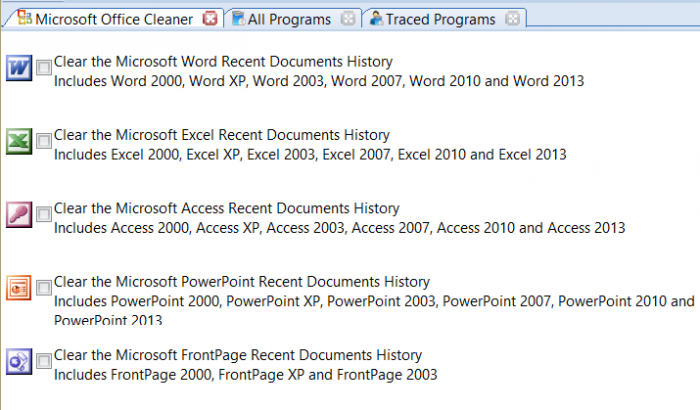Select the FrontPage recent documents checkbox
This screenshot has width=700, height=410.
[44, 361]
